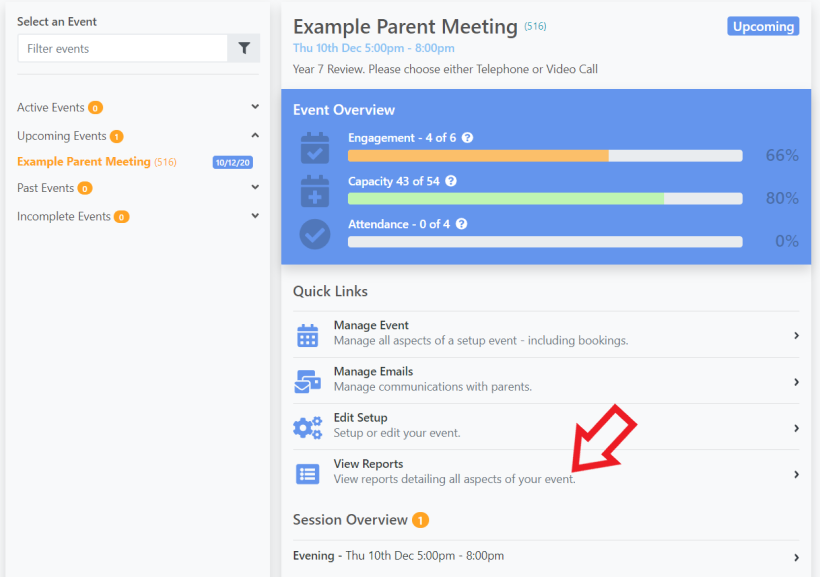Click into the Filter events input field

click(x=123, y=48)
